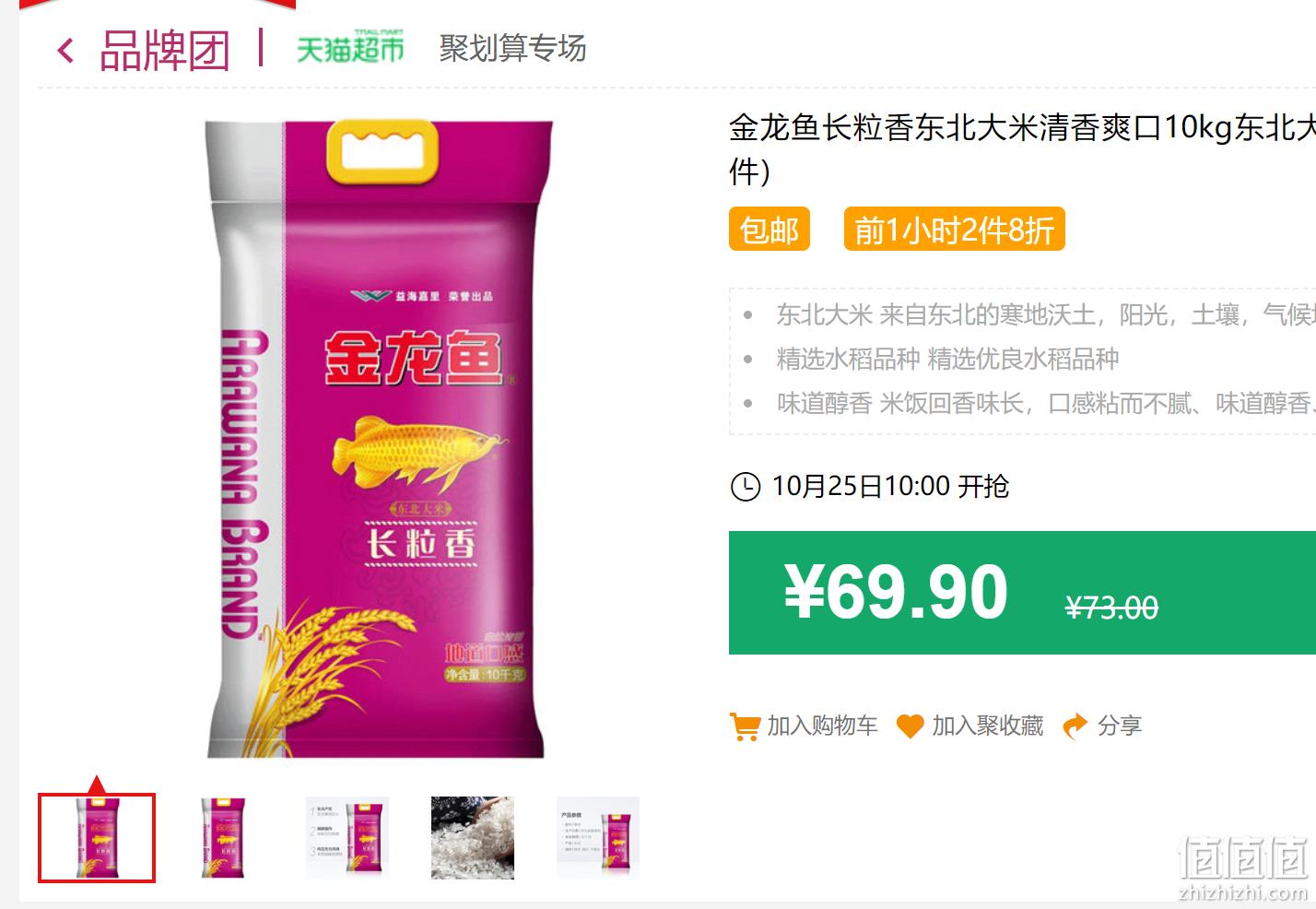Select the third thumbnail with feature list

[x=347, y=838]
